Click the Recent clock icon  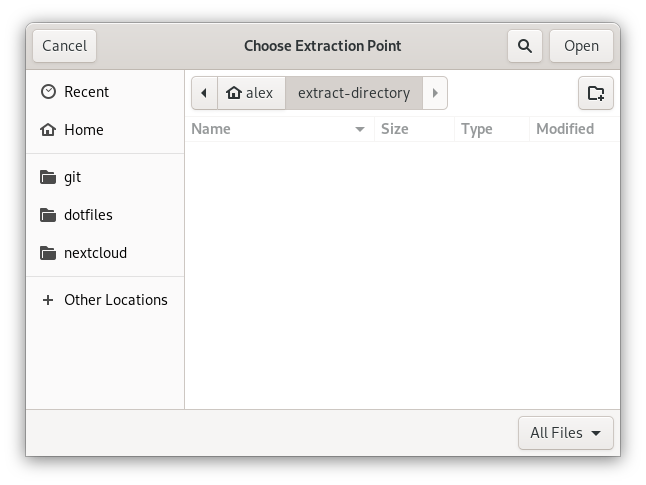point(48,92)
